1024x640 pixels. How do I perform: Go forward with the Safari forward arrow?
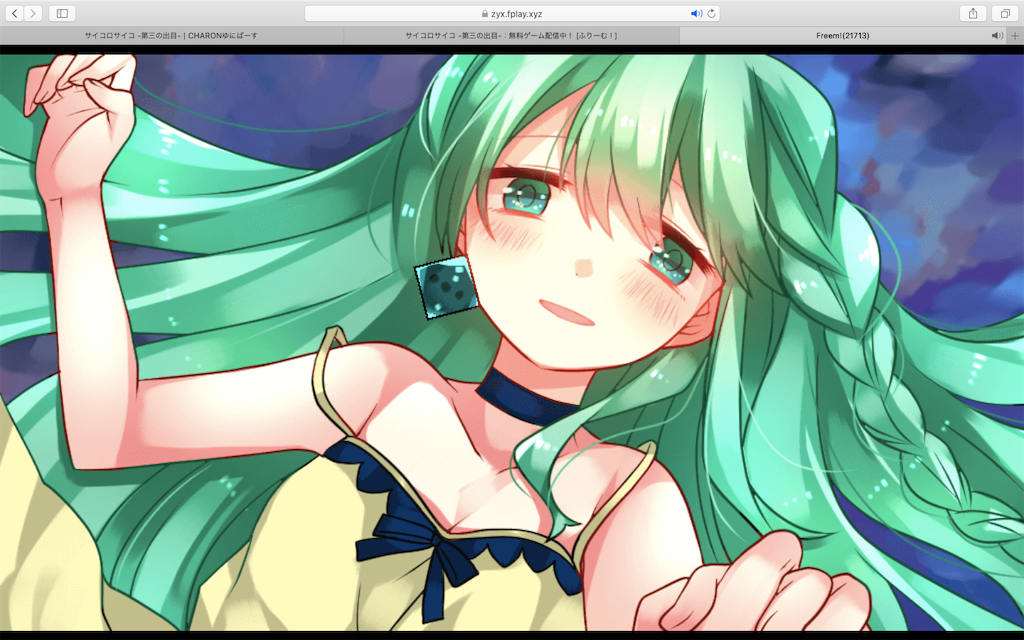(33, 13)
